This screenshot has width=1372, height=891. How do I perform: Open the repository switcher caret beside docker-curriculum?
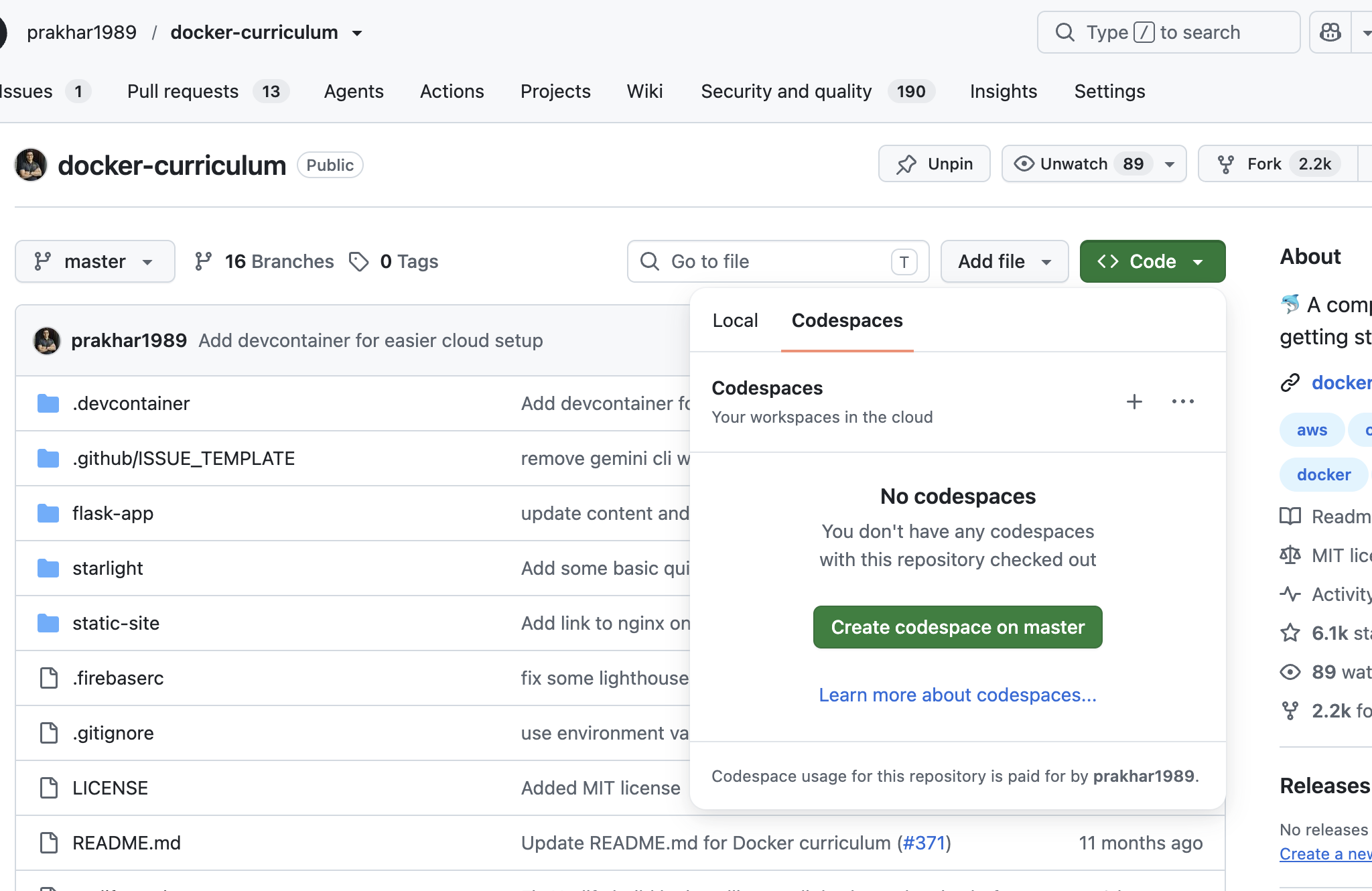click(x=357, y=33)
